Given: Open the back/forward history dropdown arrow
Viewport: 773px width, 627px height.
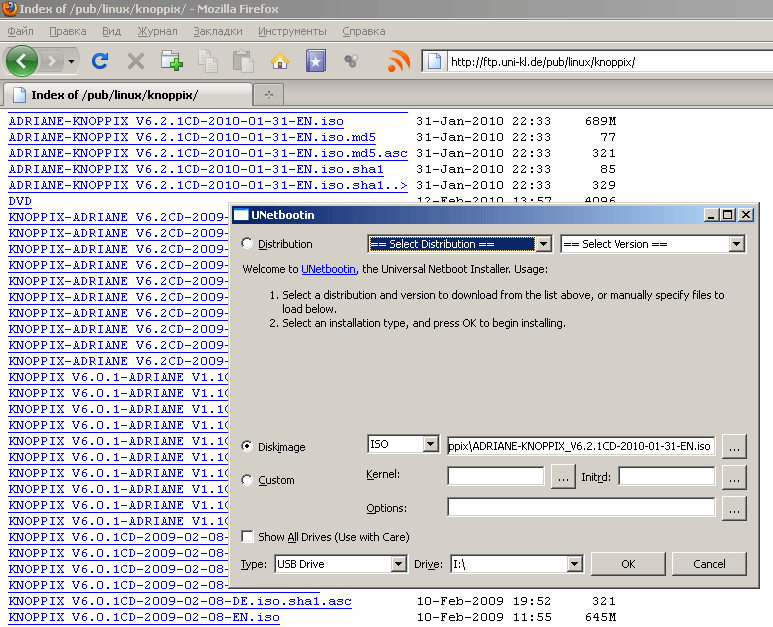Looking at the screenshot, I should tap(71, 62).
